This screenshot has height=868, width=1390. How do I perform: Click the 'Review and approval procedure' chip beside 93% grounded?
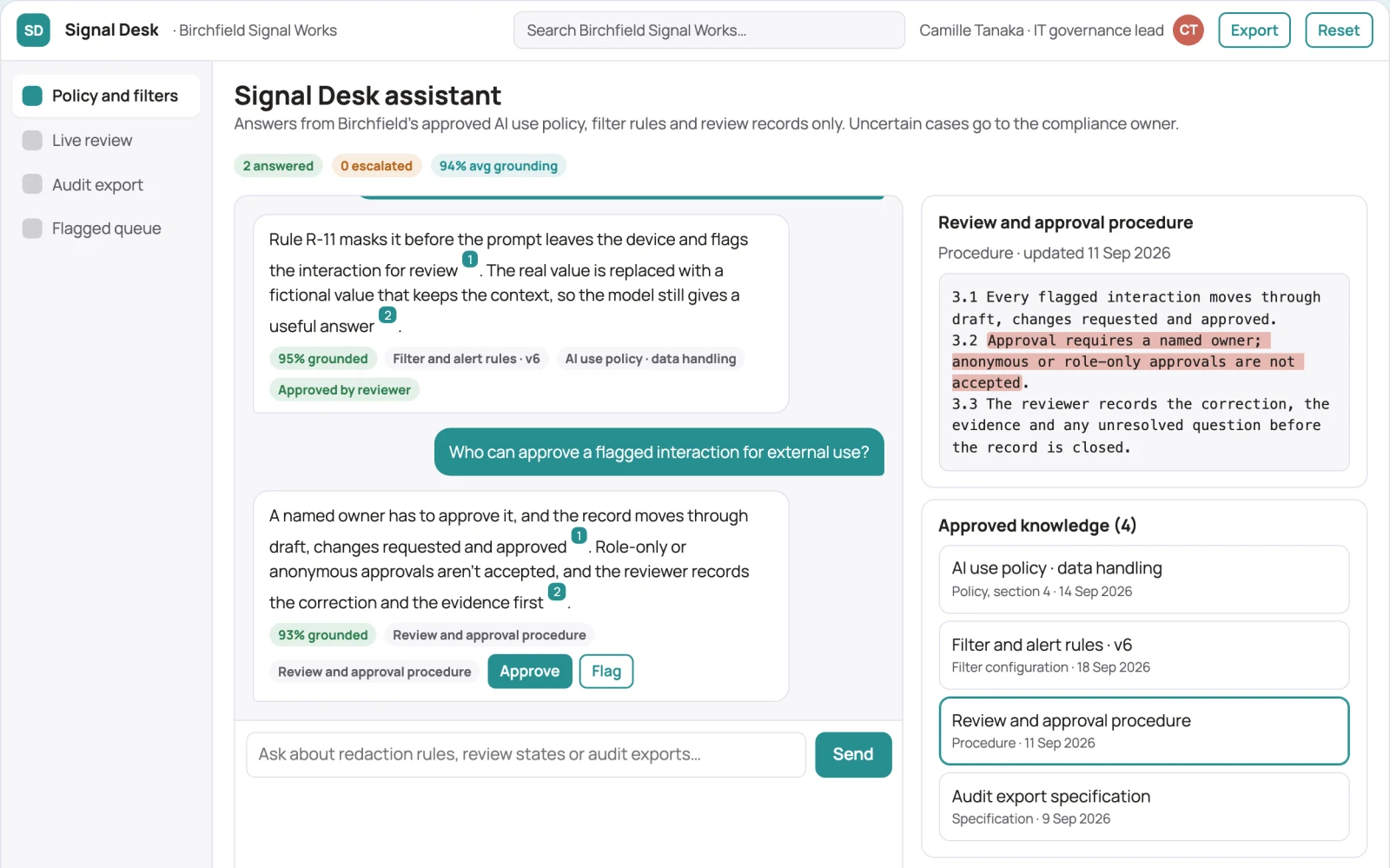click(x=489, y=635)
